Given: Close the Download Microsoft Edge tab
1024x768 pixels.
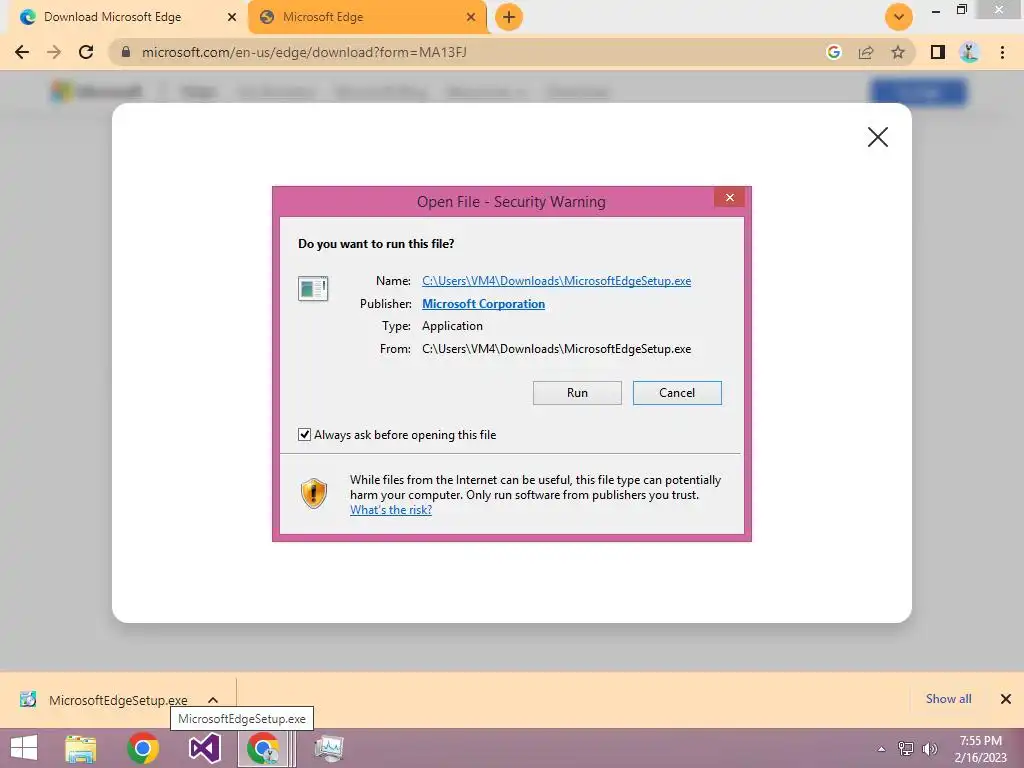Looking at the screenshot, I should (232, 17).
